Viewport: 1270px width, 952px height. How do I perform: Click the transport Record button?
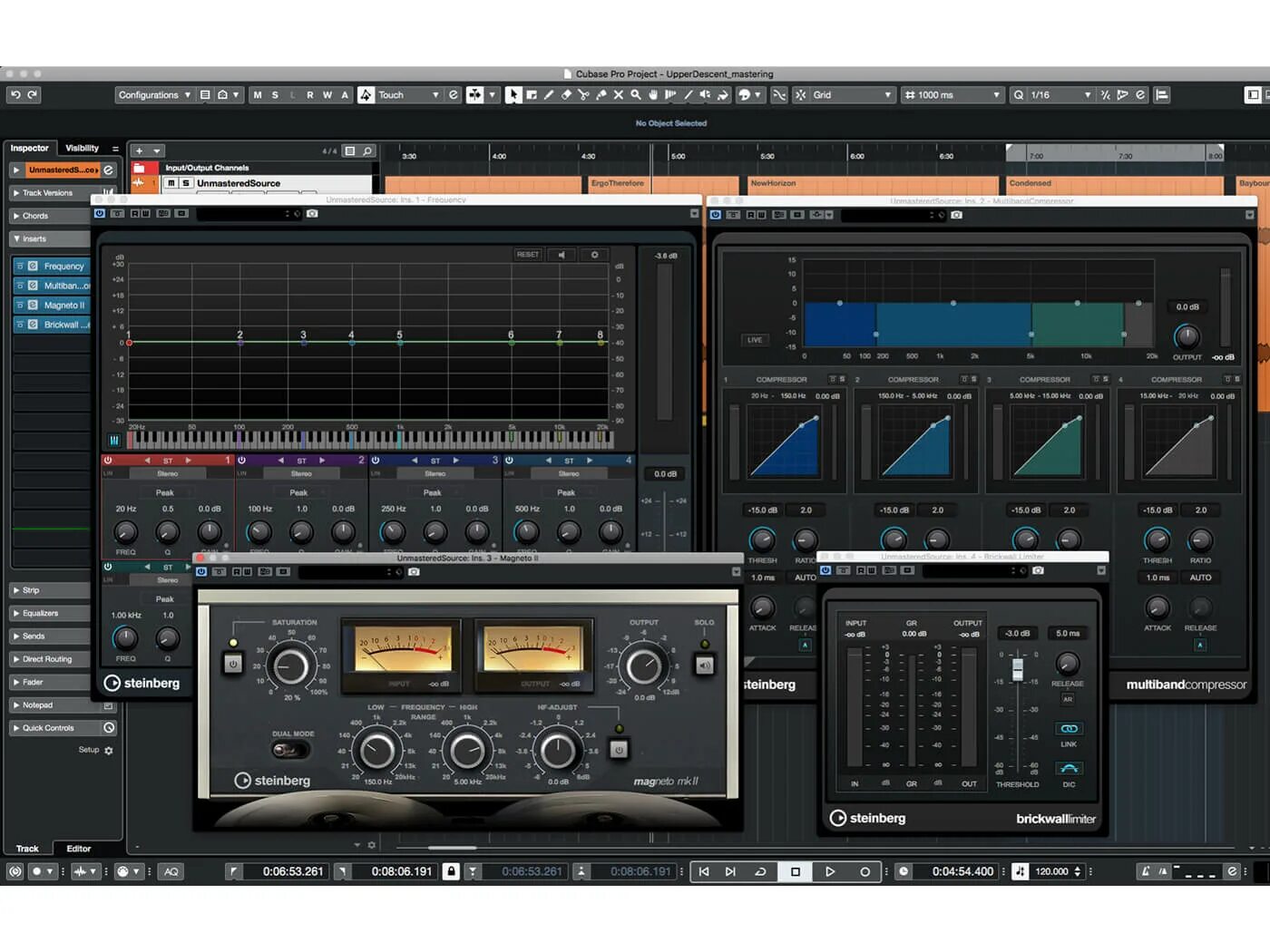coord(865,871)
